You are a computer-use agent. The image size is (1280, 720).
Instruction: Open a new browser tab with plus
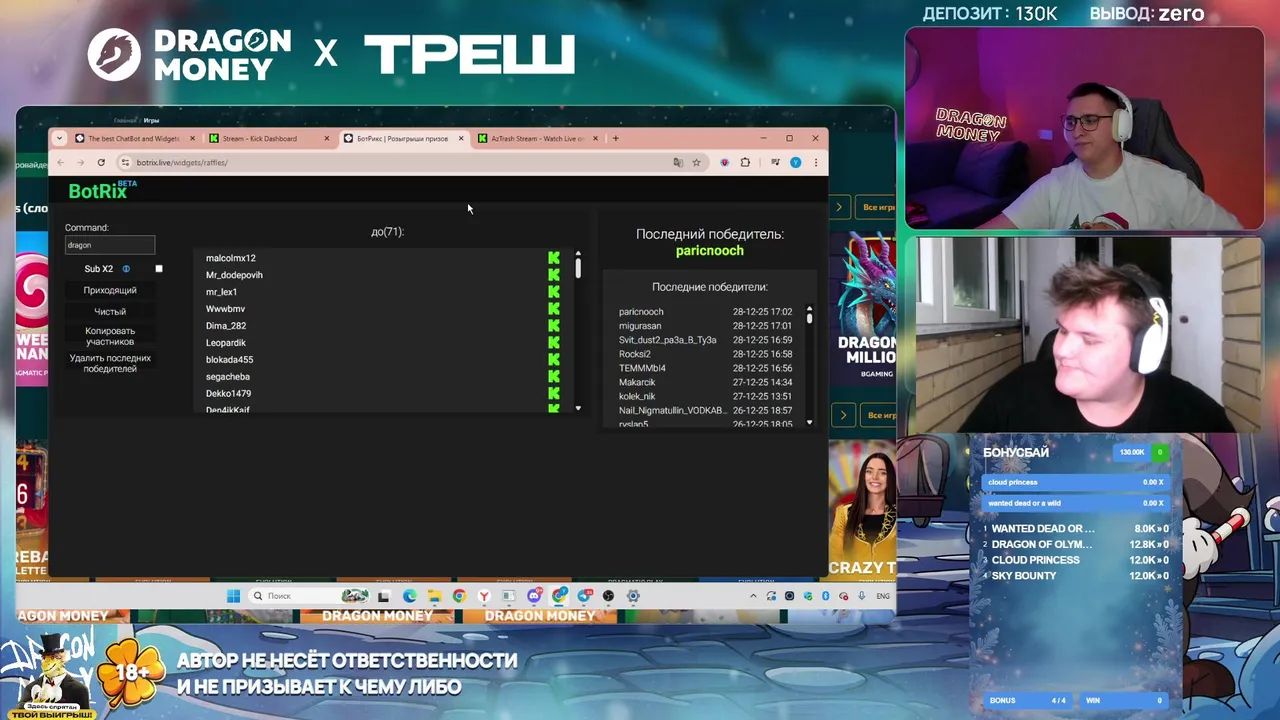tap(615, 138)
